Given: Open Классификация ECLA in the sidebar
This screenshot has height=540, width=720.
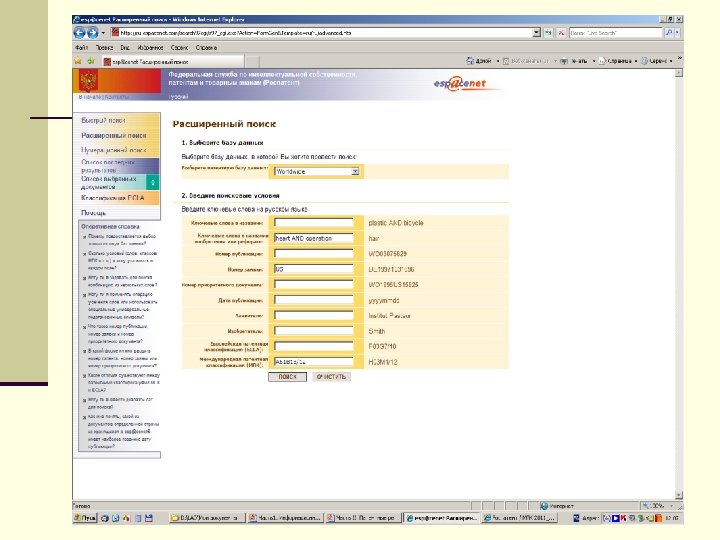Looking at the screenshot, I should tap(112, 198).
